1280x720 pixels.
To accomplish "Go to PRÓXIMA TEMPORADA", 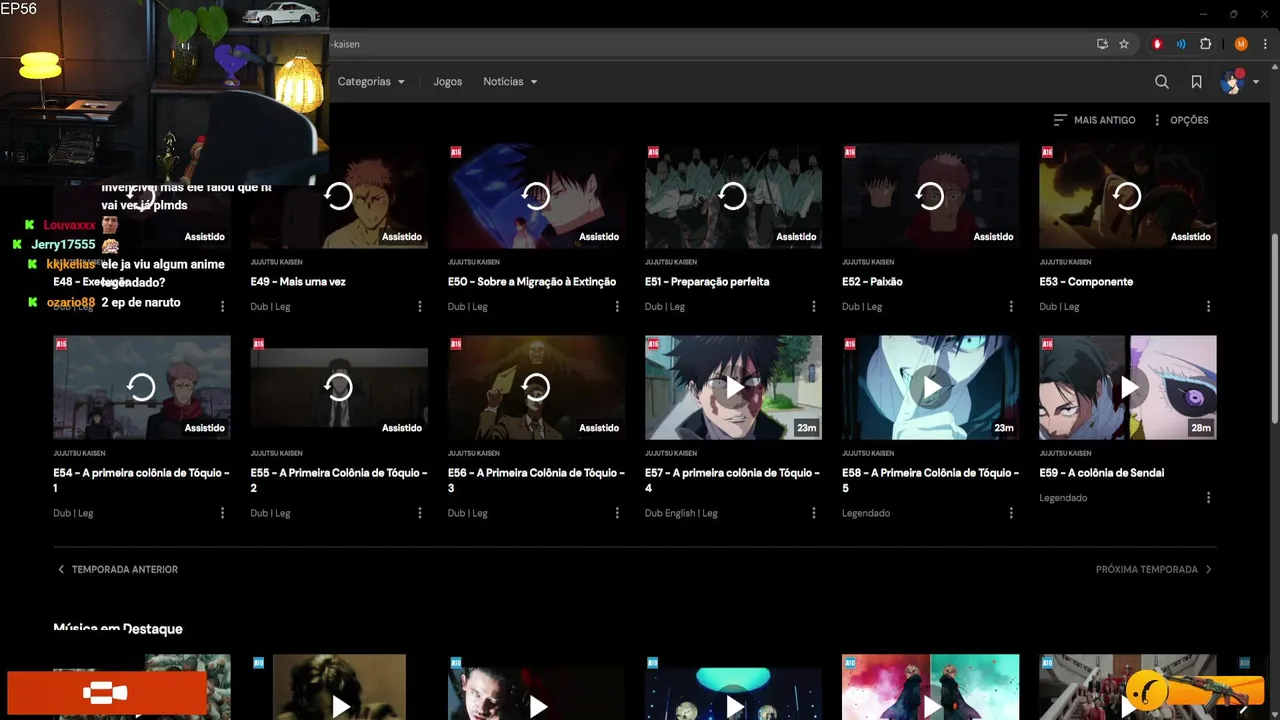I will click(x=1154, y=570).
